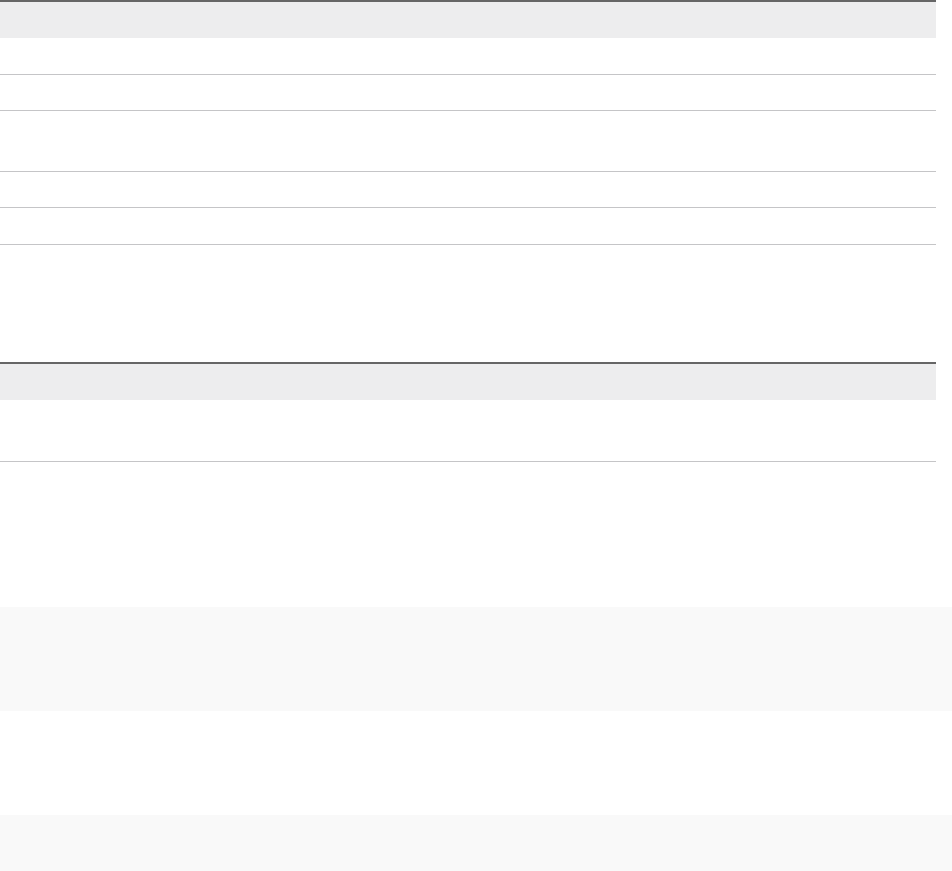Image resolution: width=952 pixels, height=871 pixels.
Task: Click the dark top border line of the lower table
Action: [x=468, y=362]
